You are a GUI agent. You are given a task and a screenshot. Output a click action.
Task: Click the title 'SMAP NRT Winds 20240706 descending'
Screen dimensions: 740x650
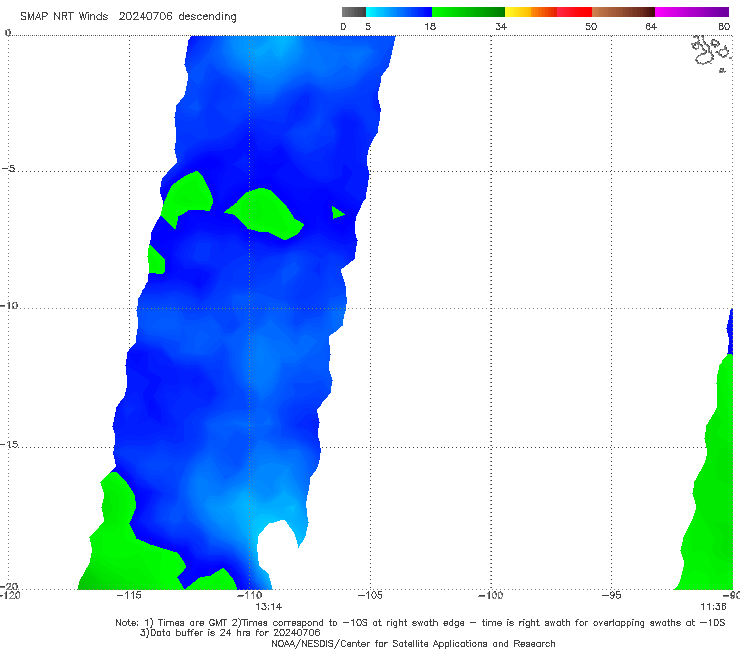(128, 16)
